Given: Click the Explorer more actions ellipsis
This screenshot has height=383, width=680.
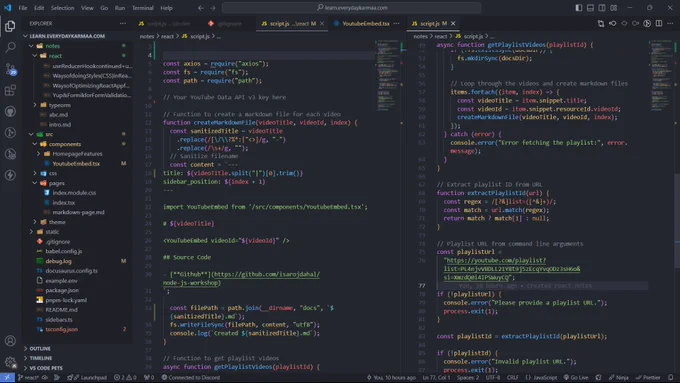Looking at the screenshot, I should (123, 23).
